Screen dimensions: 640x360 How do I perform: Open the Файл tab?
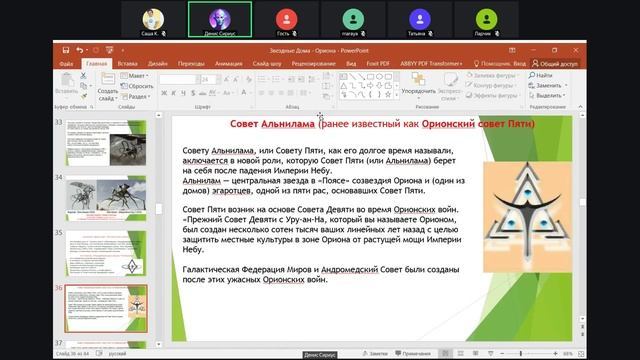tap(66, 64)
